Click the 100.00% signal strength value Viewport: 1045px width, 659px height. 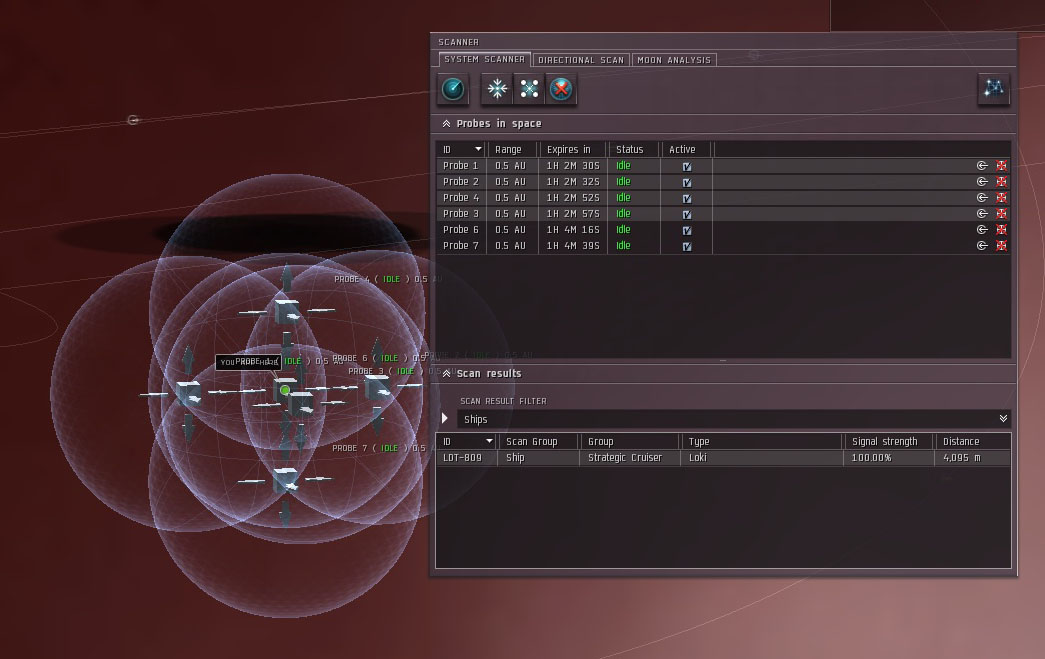(871, 458)
